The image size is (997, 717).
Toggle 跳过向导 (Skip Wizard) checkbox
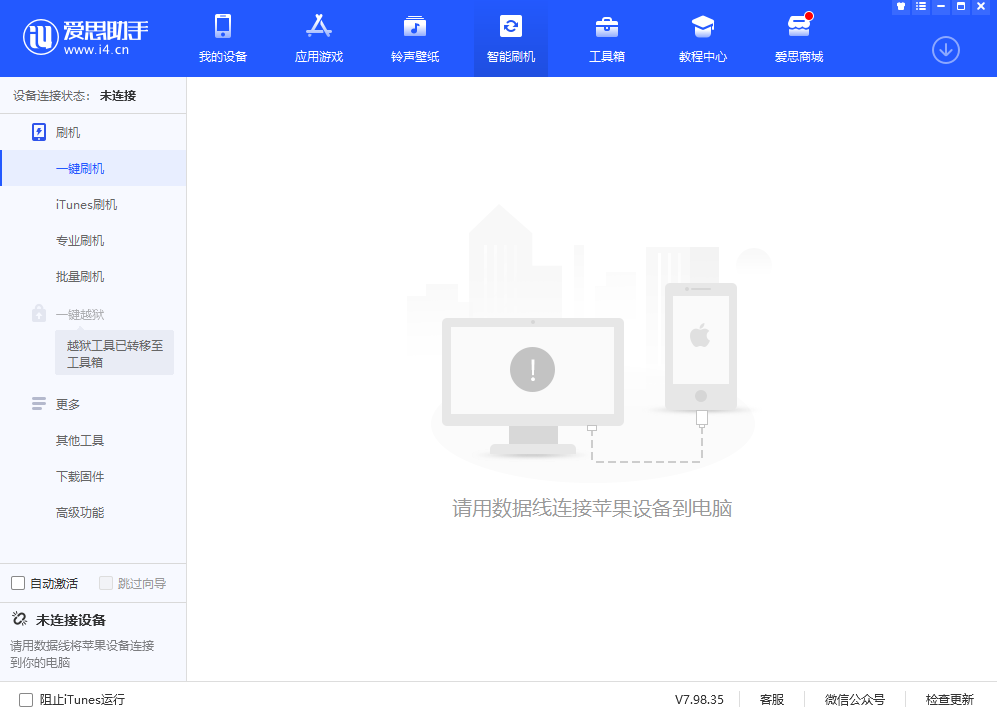pos(105,582)
